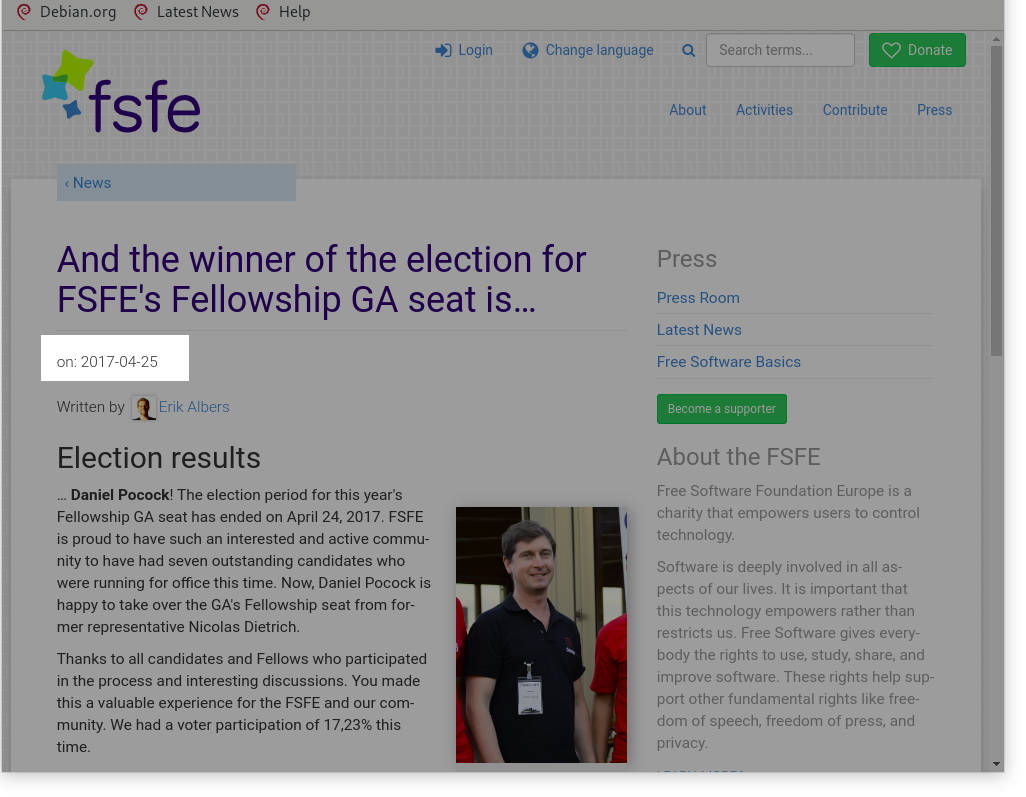Open the Press navigation item
1026x797 pixels.
tap(933, 110)
